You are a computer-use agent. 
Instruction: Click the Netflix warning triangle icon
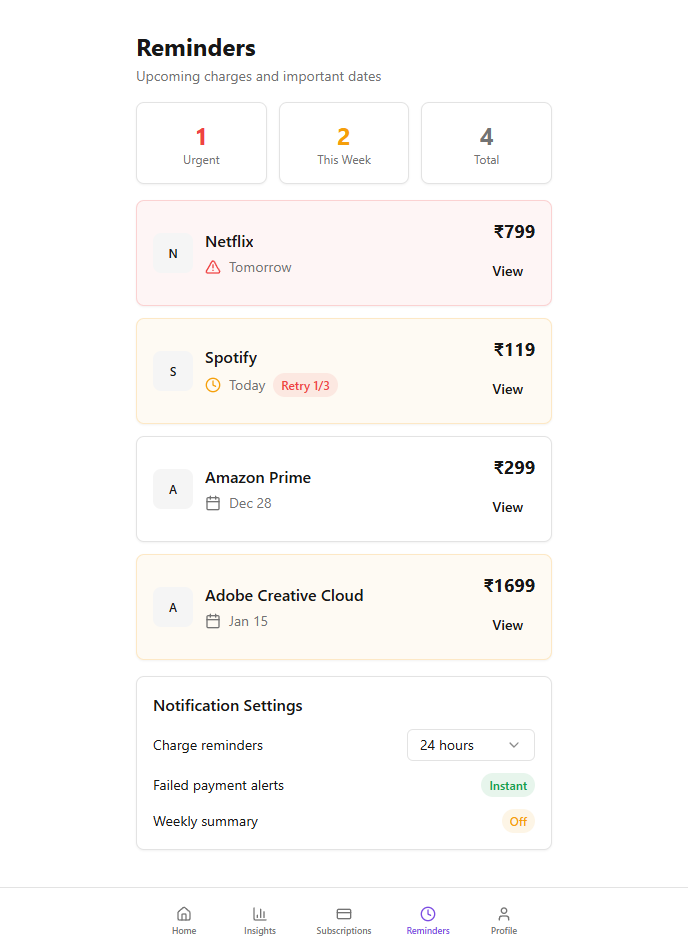click(x=213, y=267)
